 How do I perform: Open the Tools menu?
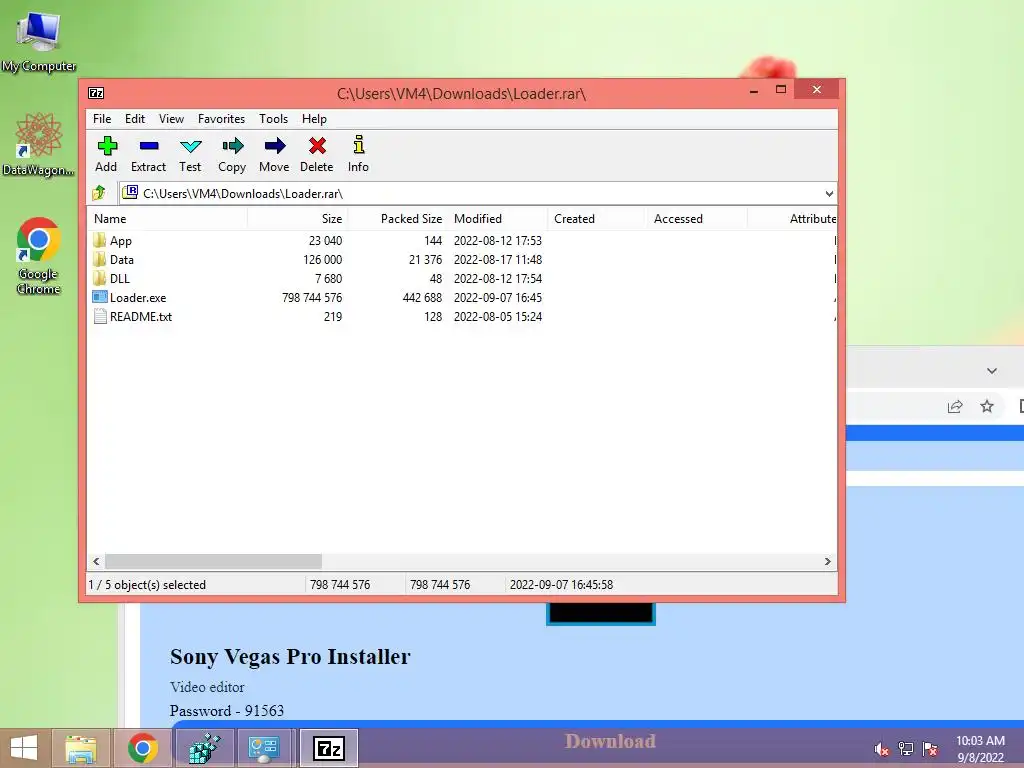(273, 119)
